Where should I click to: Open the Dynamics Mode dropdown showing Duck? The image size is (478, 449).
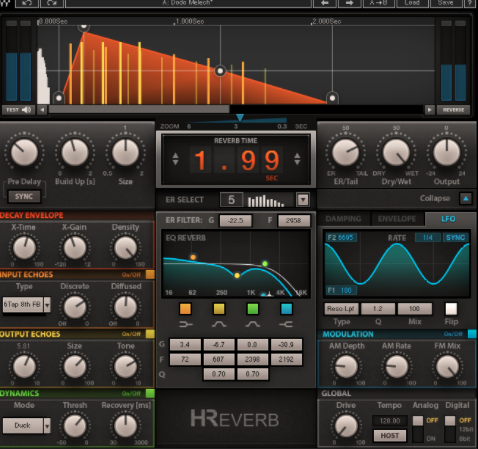coord(27,426)
